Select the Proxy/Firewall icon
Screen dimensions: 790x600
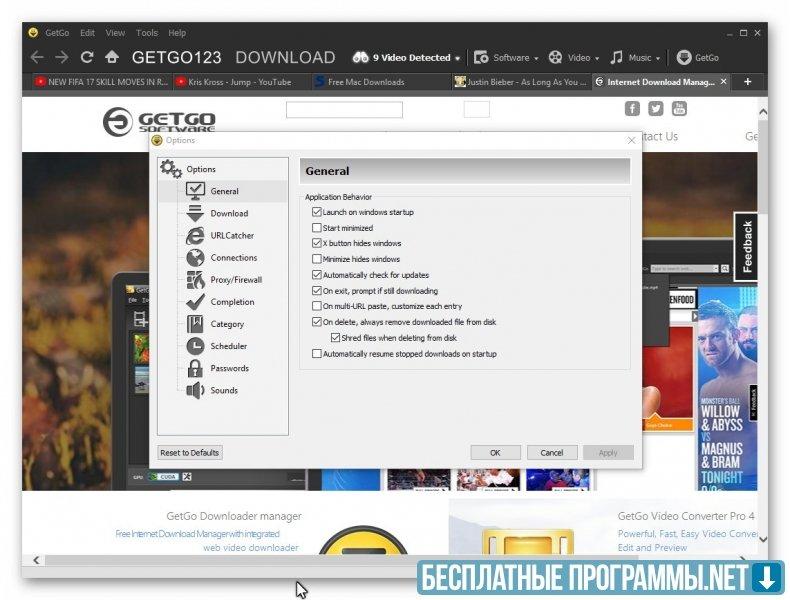tap(195, 280)
